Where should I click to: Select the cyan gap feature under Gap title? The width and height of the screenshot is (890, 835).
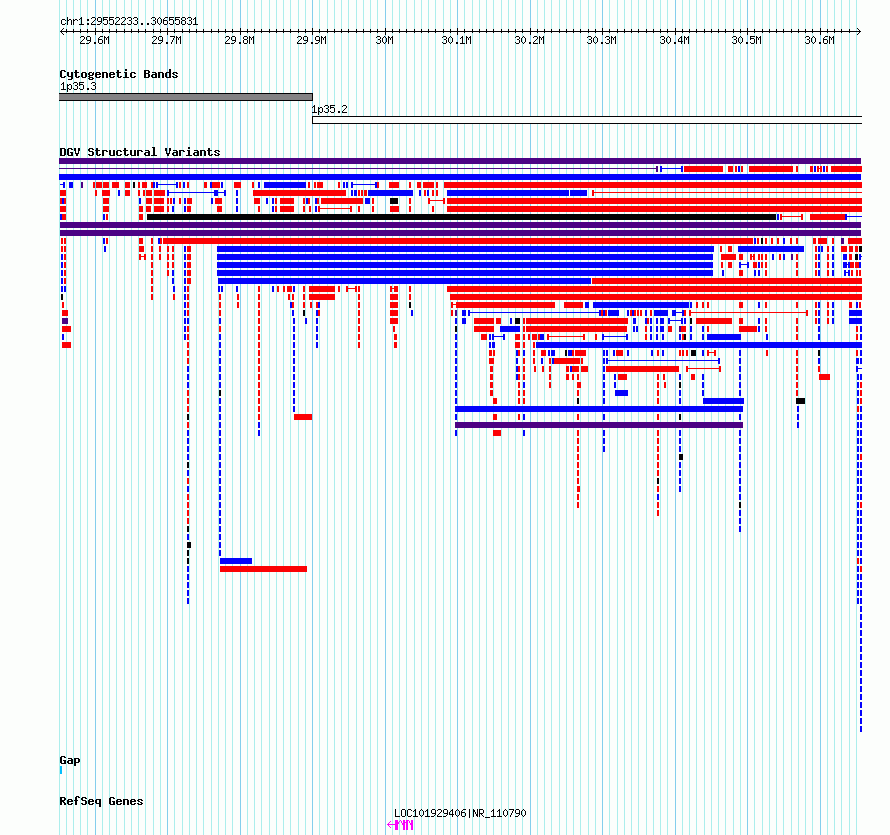click(x=61, y=770)
